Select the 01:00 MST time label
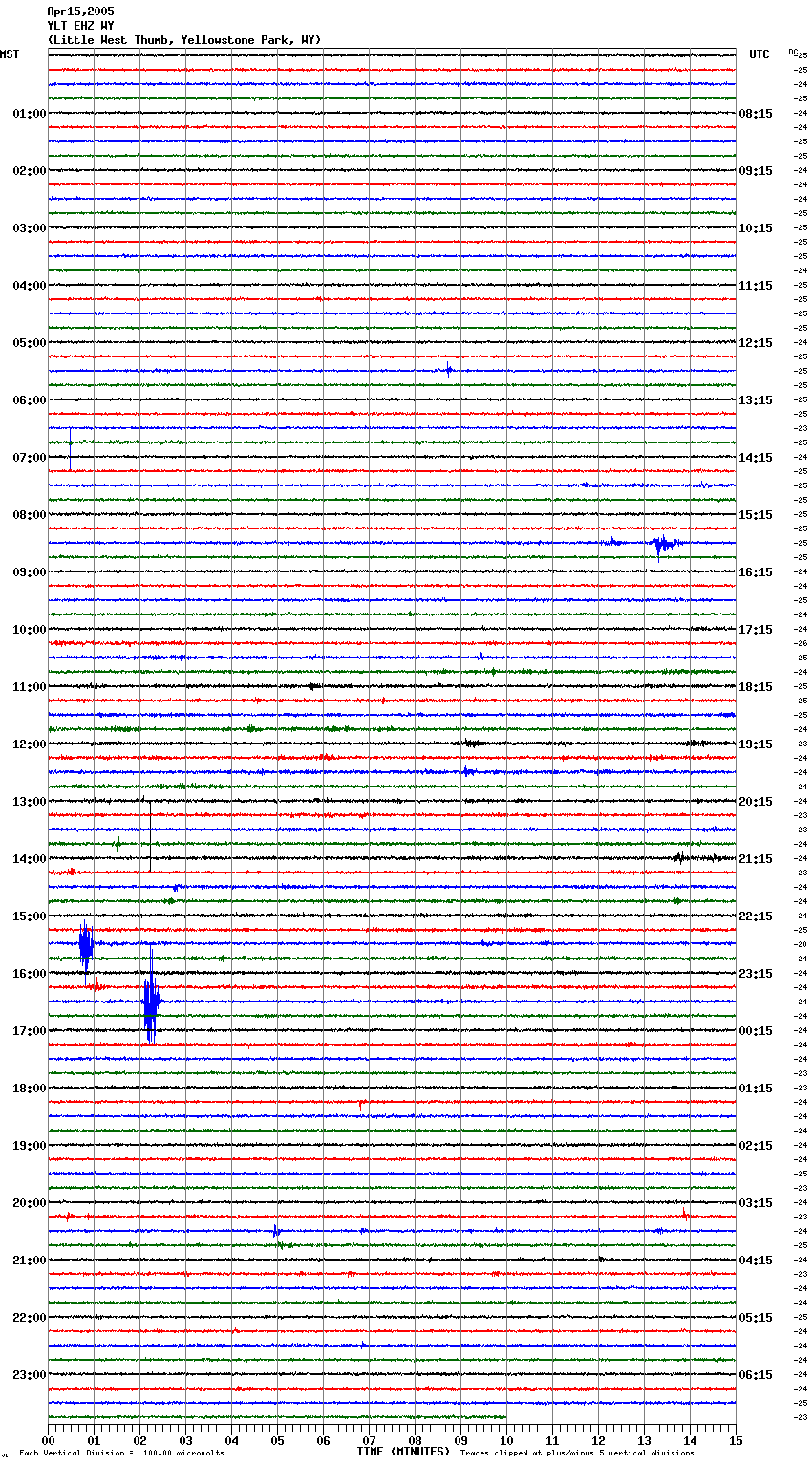This screenshot has width=812, height=1466. click(30, 114)
